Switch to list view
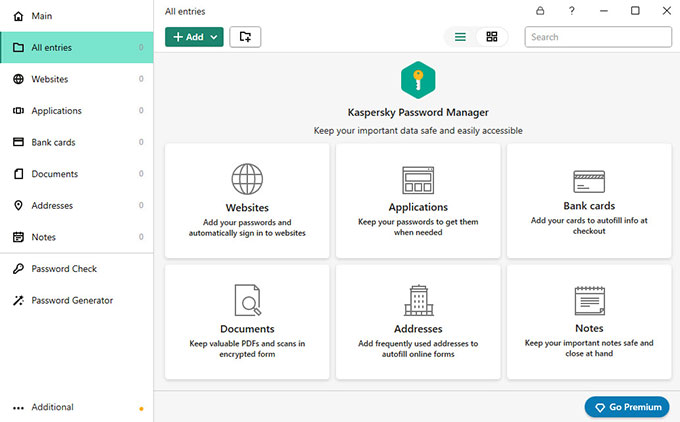Screen dimensions: 680x422 pyautogui.click(x=460, y=37)
